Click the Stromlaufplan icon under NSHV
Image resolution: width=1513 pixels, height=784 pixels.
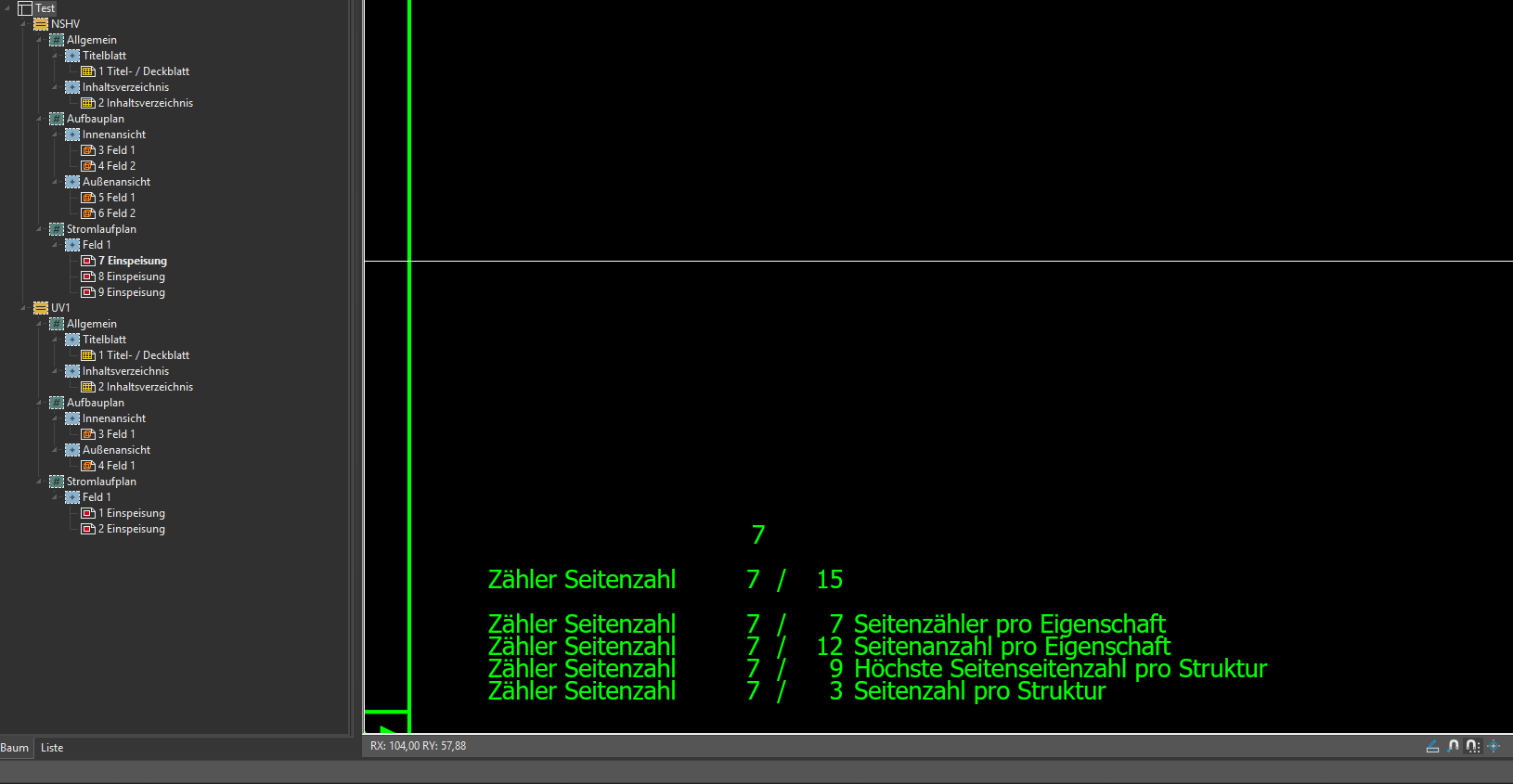(57, 229)
